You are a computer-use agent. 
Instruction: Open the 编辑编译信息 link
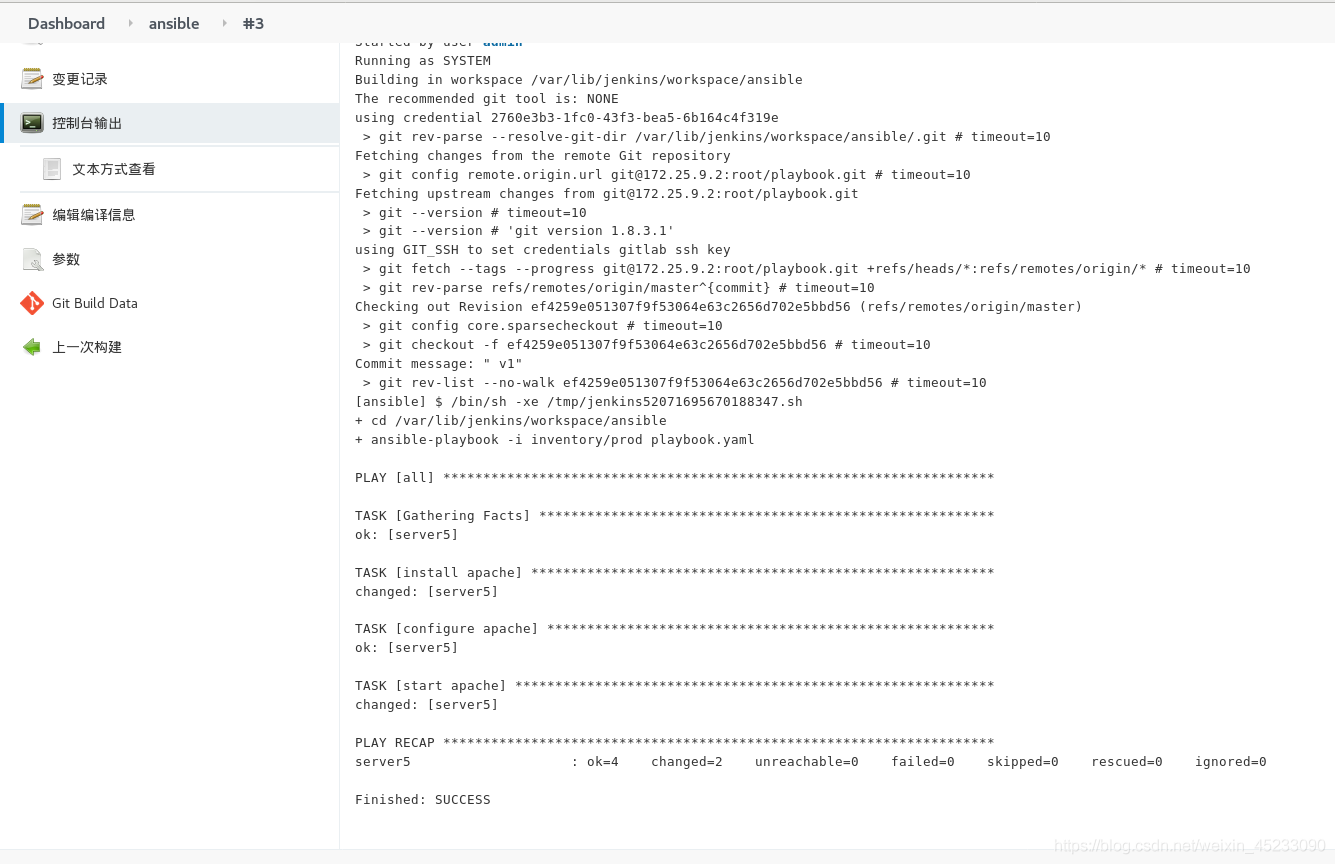pos(94,214)
